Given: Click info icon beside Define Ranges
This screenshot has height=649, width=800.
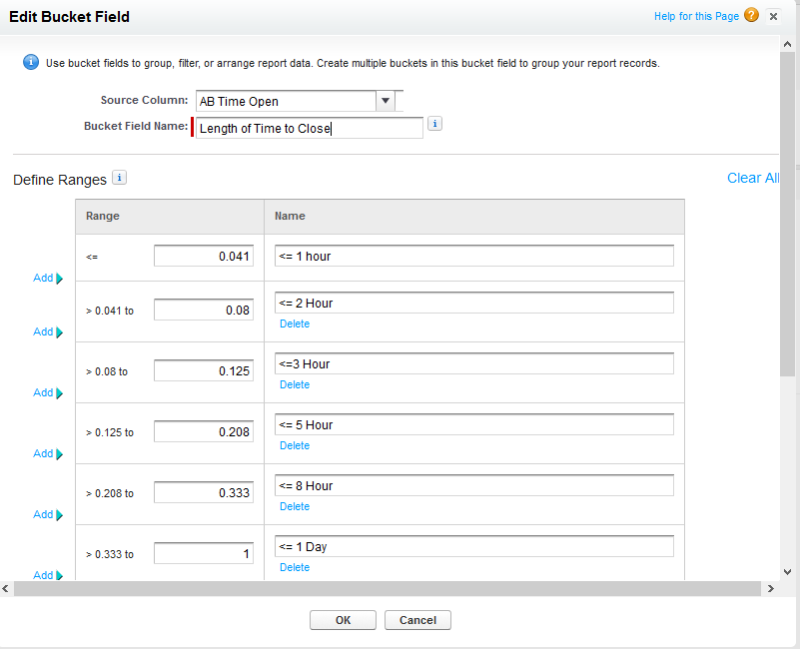Looking at the screenshot, I should 120,178.
